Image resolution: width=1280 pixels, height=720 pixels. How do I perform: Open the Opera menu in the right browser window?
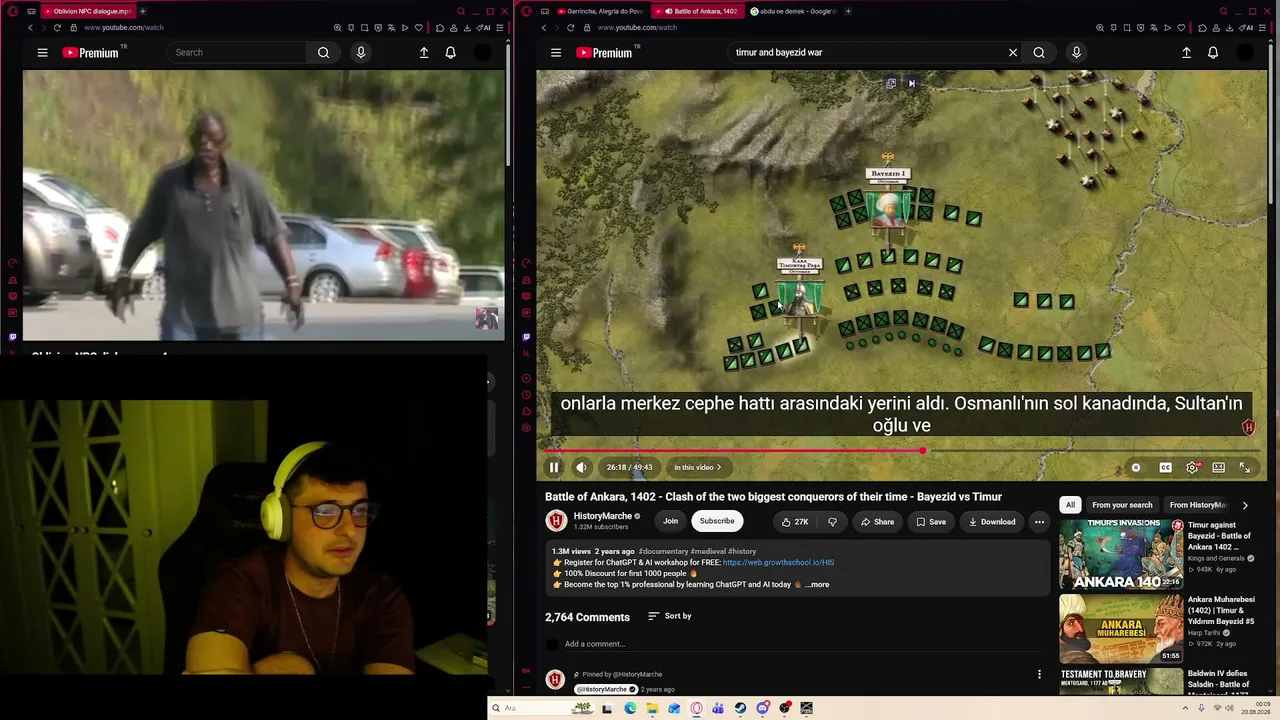[x=526, y=11]
